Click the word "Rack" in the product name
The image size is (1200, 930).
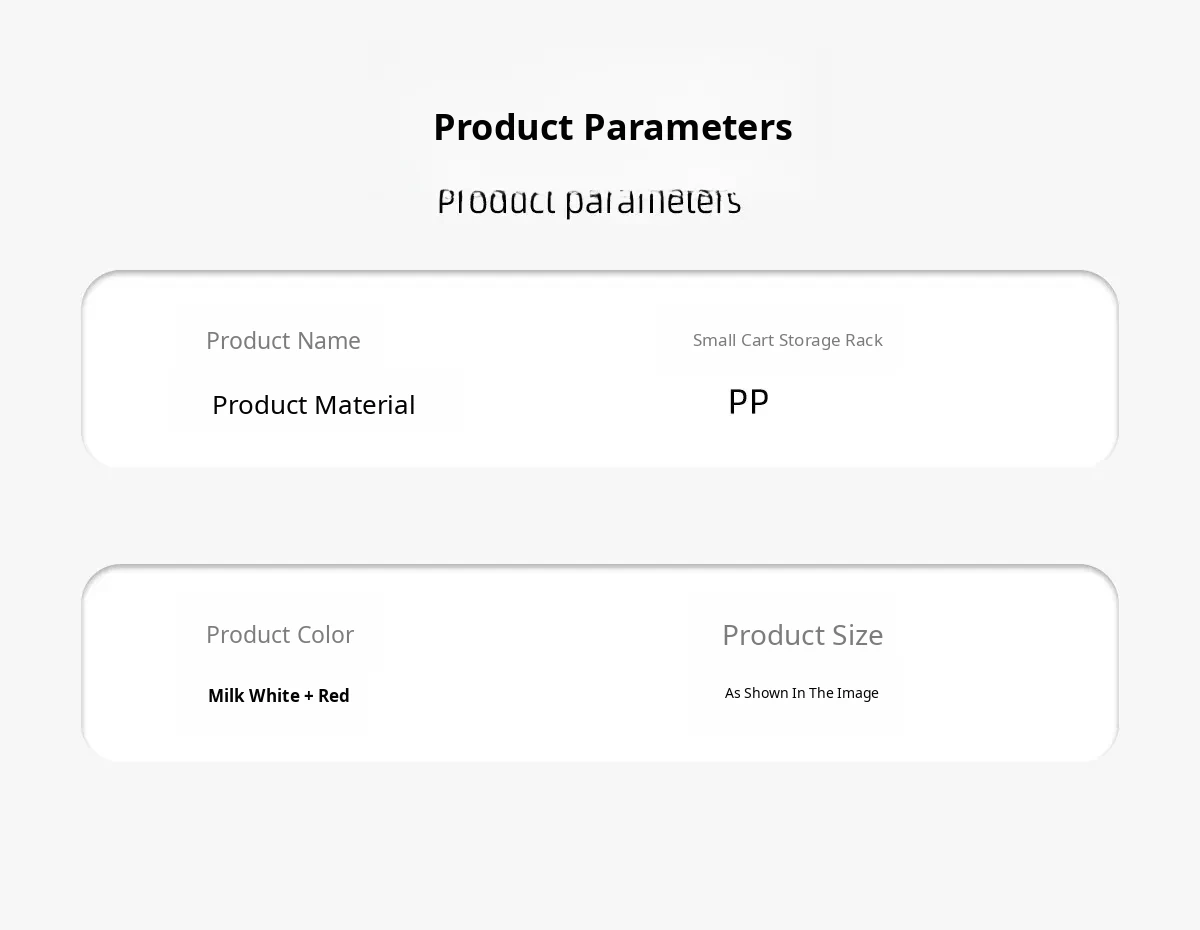point(864,340)
